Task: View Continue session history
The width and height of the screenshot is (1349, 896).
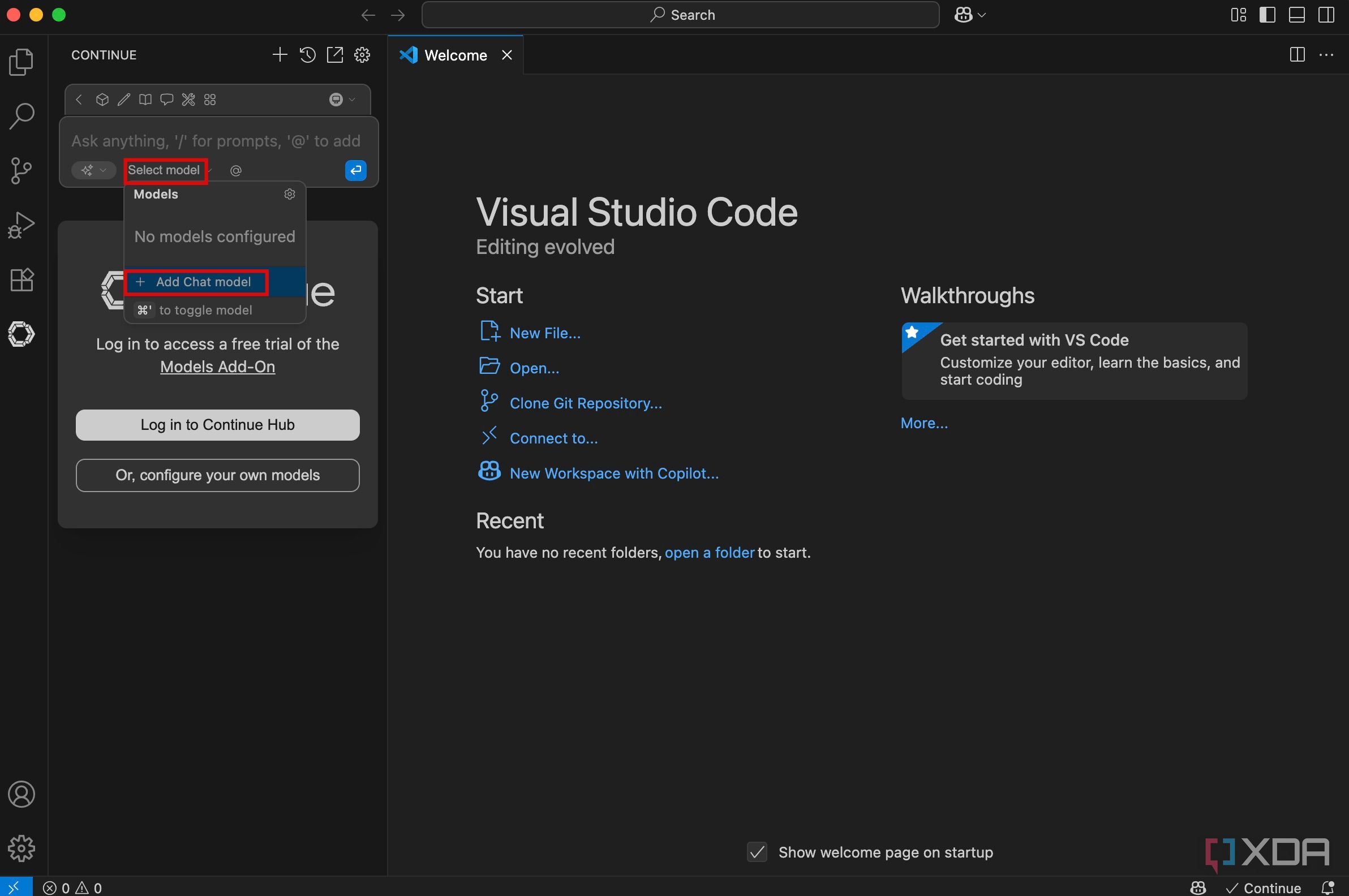Action: pos(307,55)
